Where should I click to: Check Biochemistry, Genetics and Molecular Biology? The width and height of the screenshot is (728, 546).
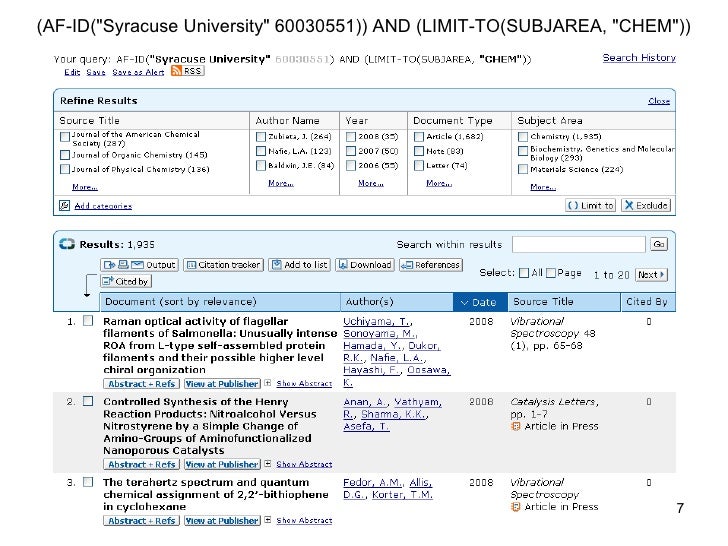[523, 150]
